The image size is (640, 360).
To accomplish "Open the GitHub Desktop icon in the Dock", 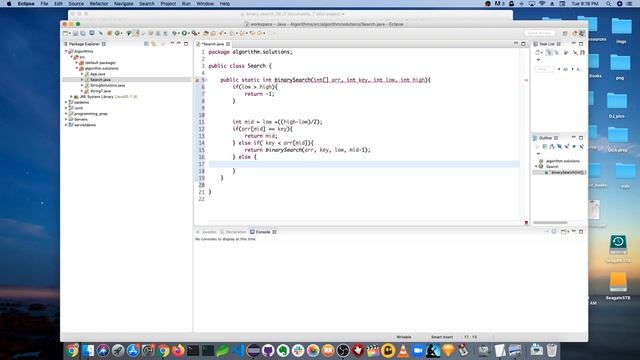I will point(268,351).
